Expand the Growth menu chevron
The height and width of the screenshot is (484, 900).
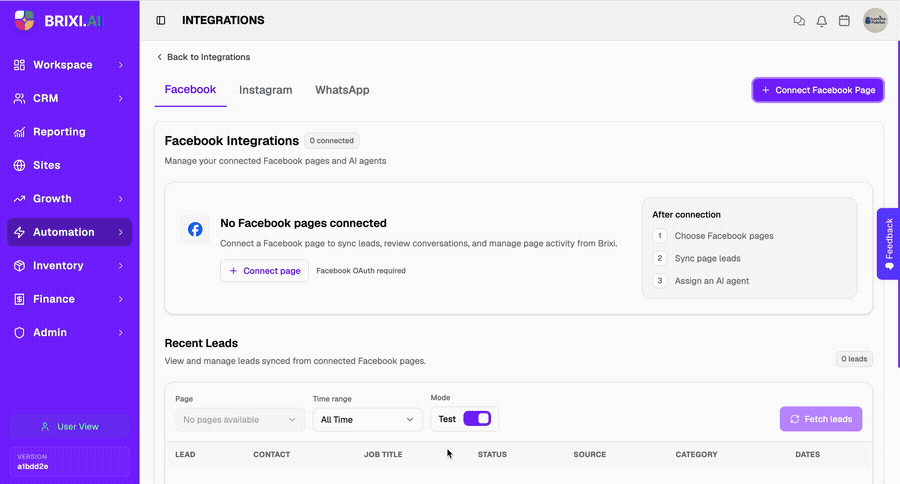121,199
